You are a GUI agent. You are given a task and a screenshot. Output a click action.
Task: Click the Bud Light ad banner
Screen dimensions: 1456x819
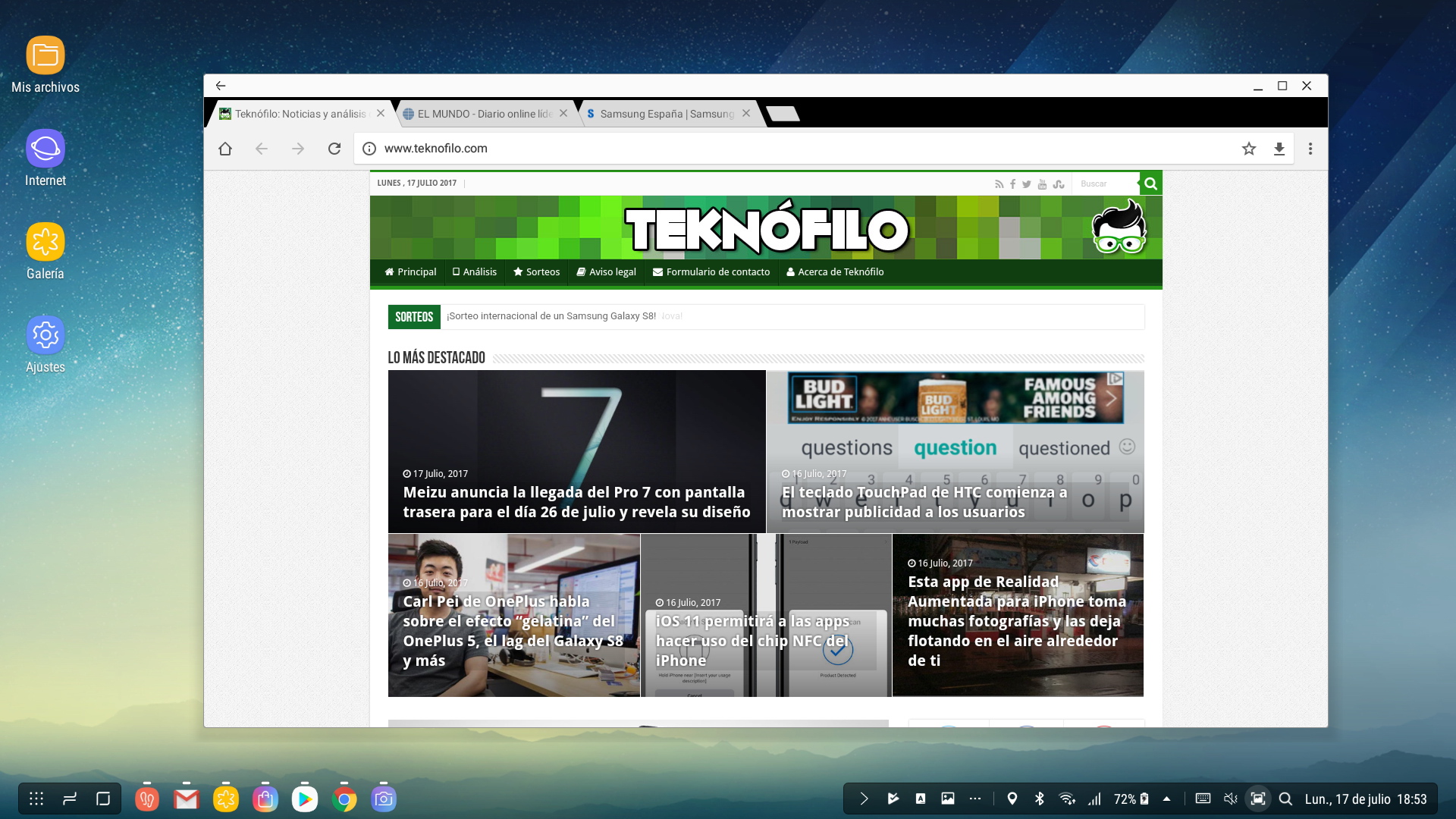pos(955,397)
